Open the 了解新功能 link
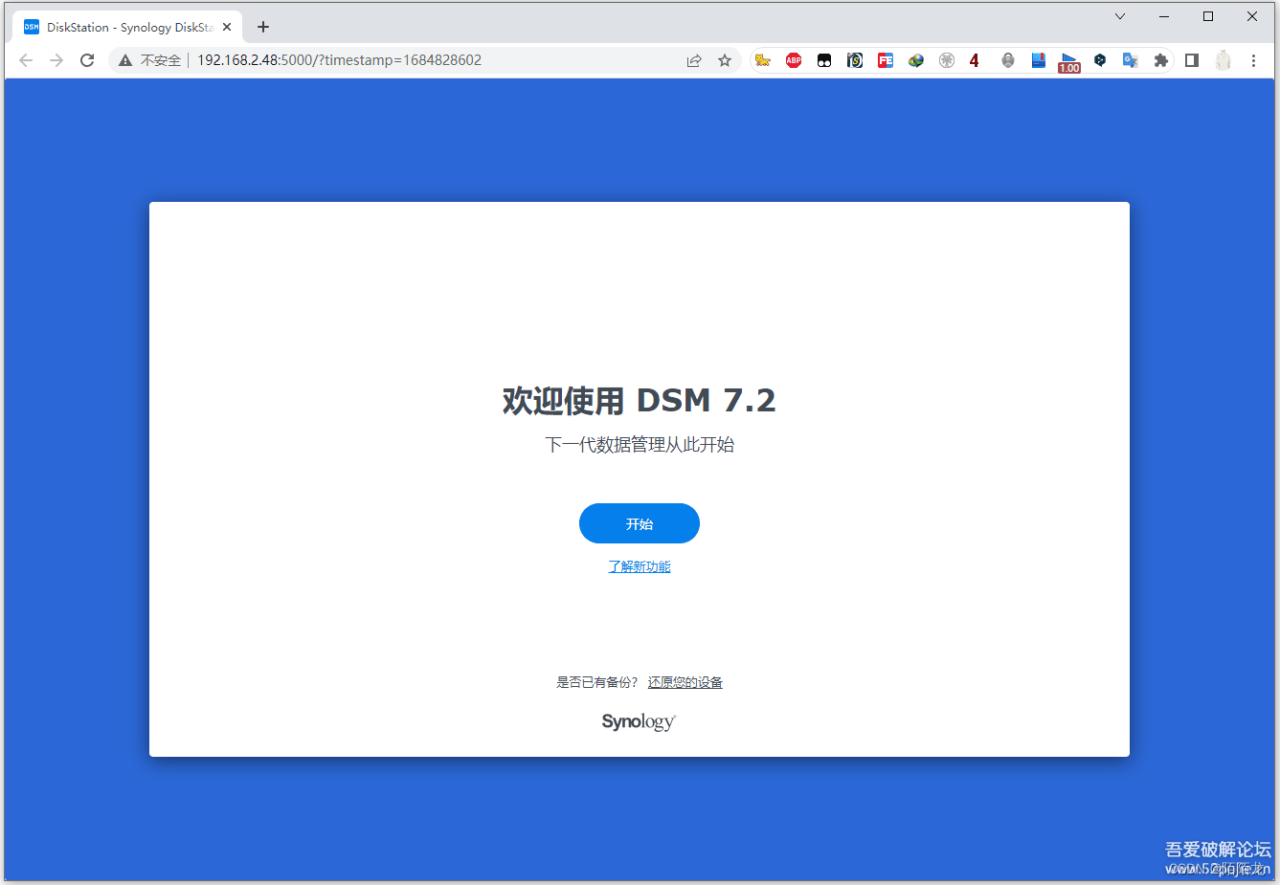 pyautogui.click(x=639, y=566)
